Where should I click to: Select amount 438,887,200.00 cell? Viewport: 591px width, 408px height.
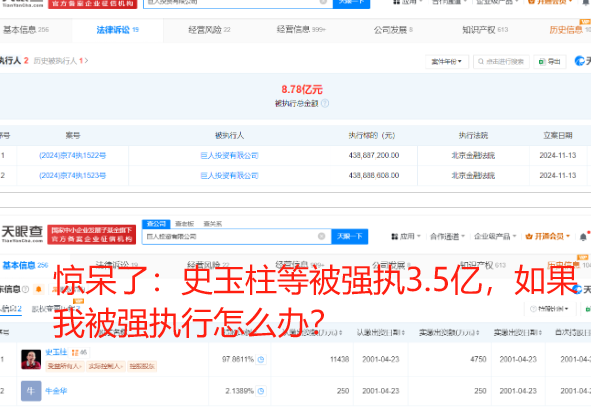pyautogui.click(x=374, y=155)
